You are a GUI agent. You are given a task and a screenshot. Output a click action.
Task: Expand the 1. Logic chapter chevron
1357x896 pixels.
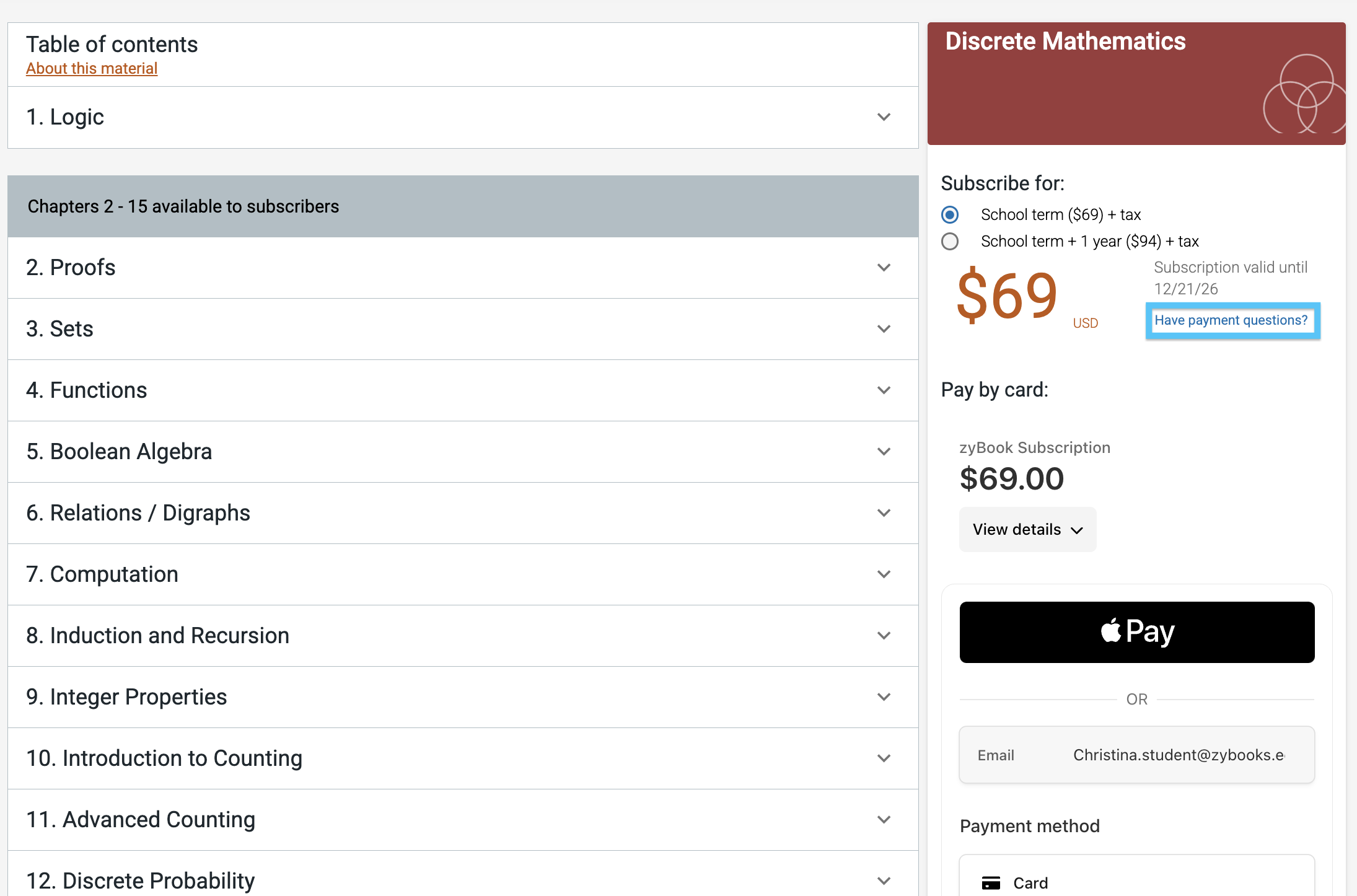point(884,117)
